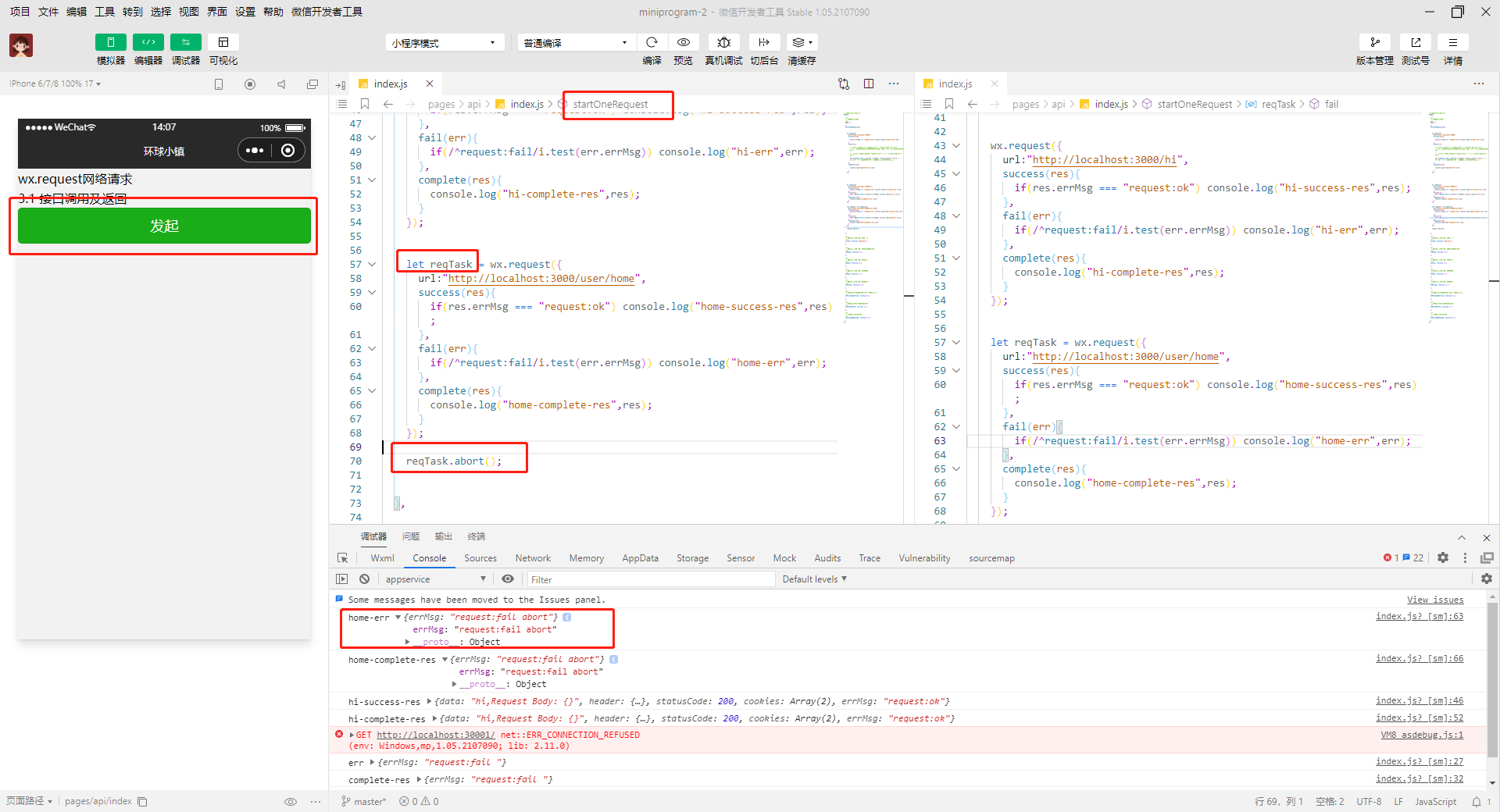Open the 工具 menu
This screenshot has width=1500, height=812.
(105, 12)
